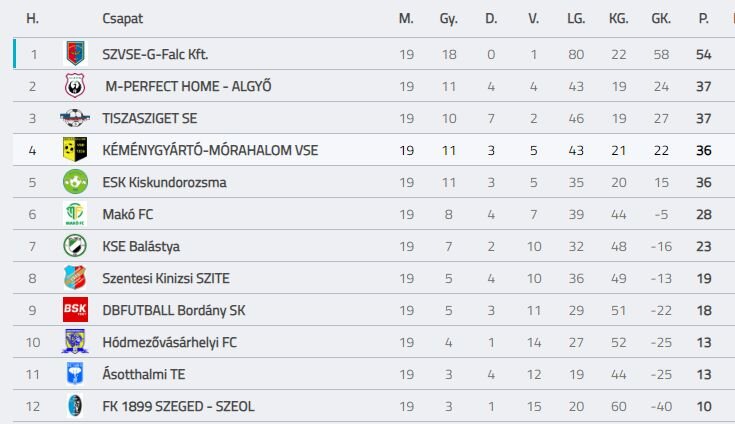Select the KÉMÉNYGYÁRTÓ-MÓRAHALOM VSE team name
Screen dimensions: 735x424
(210, 150)
